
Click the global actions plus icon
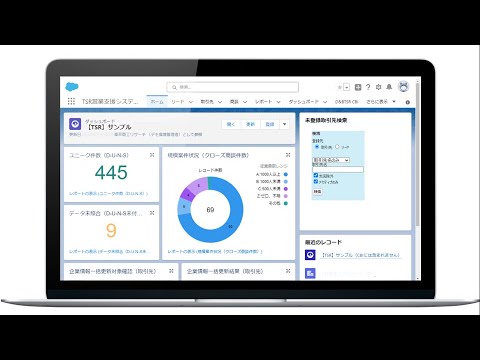tap(358, 87)
